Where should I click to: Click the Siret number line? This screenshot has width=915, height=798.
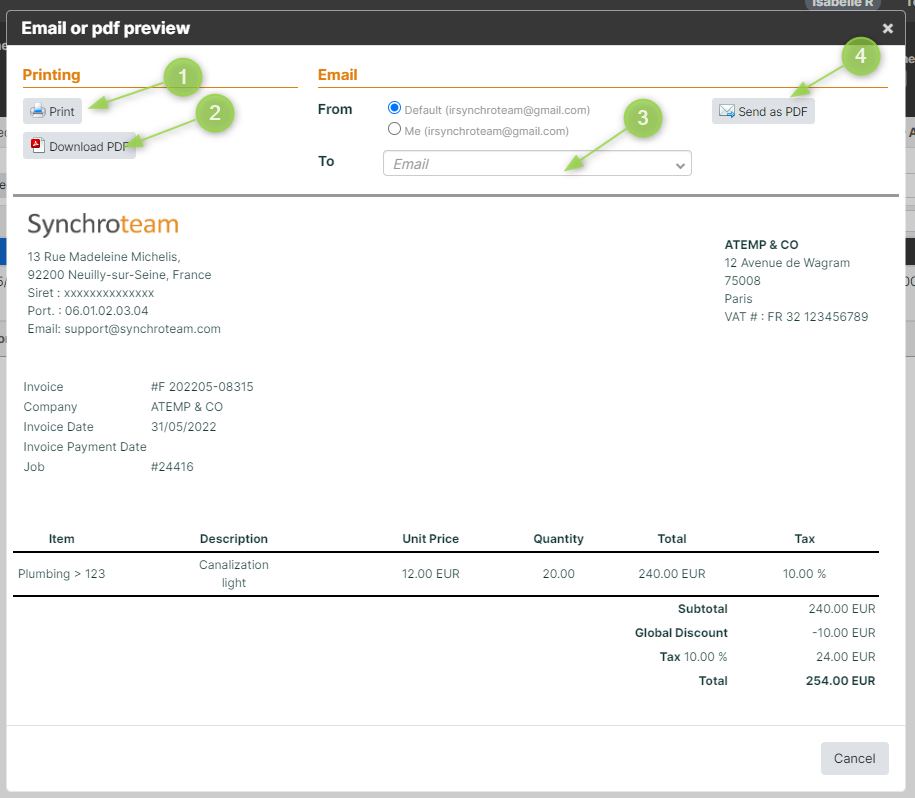point(90,293)
